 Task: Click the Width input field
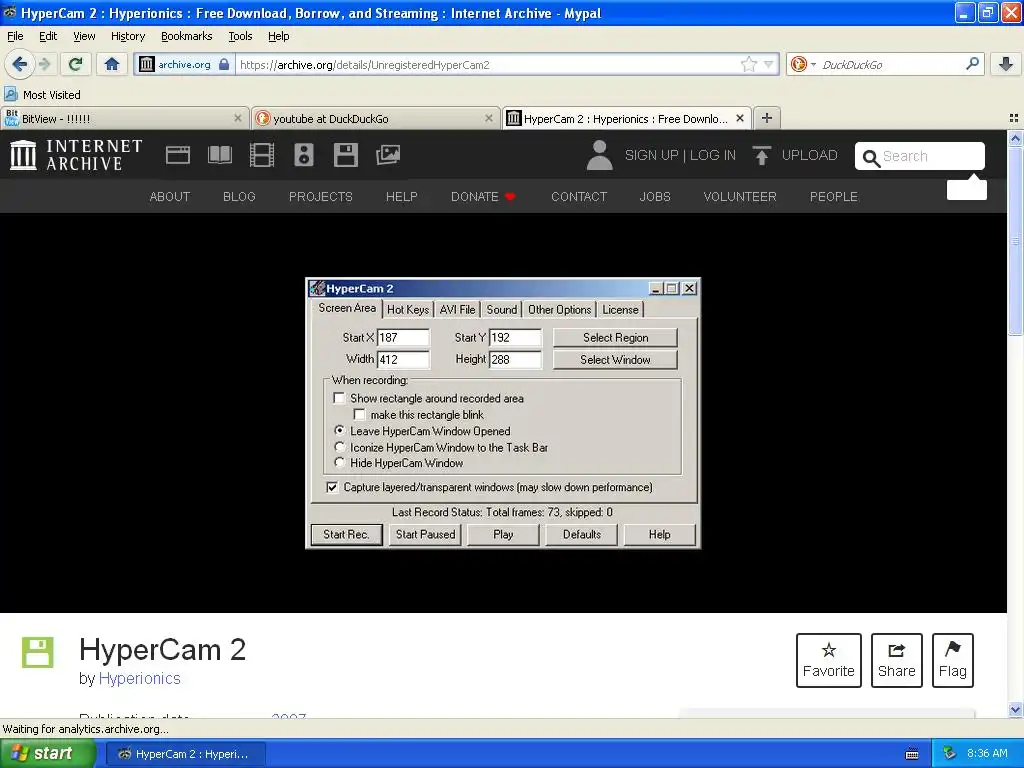pos(403,359)
